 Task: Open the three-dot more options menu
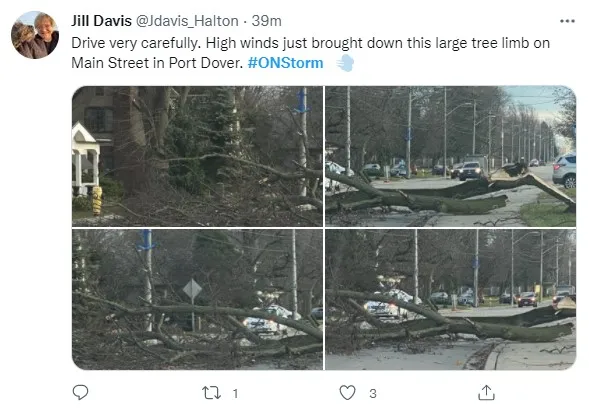pos(567,21)
